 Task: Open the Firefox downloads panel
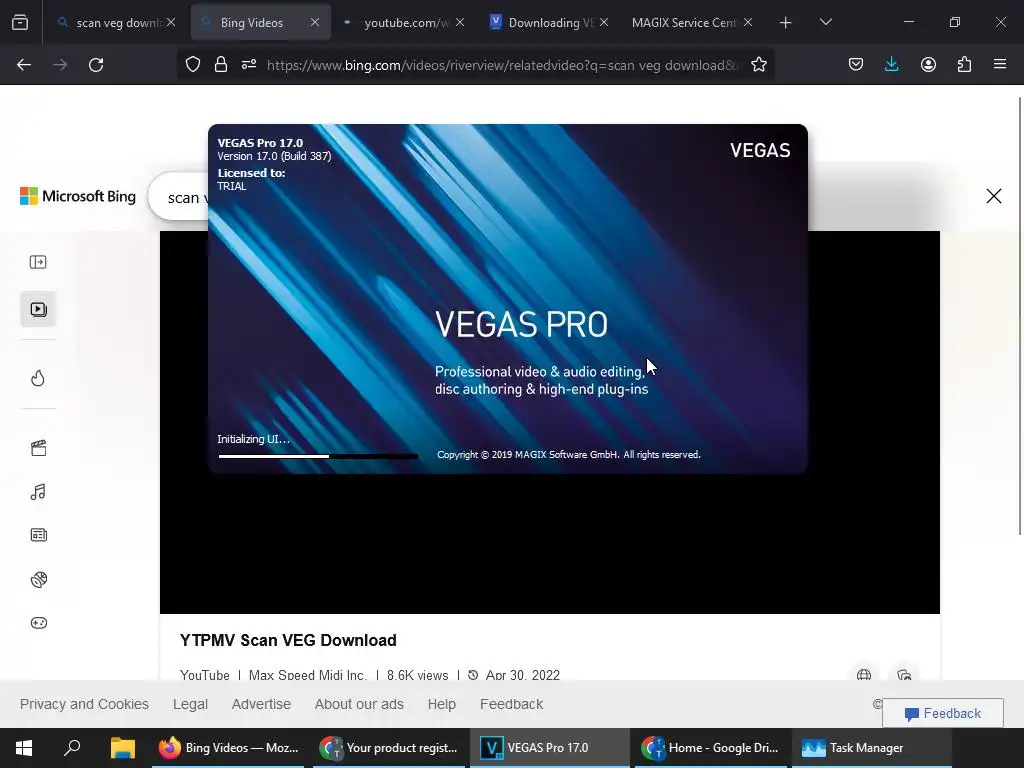[891, 65]
